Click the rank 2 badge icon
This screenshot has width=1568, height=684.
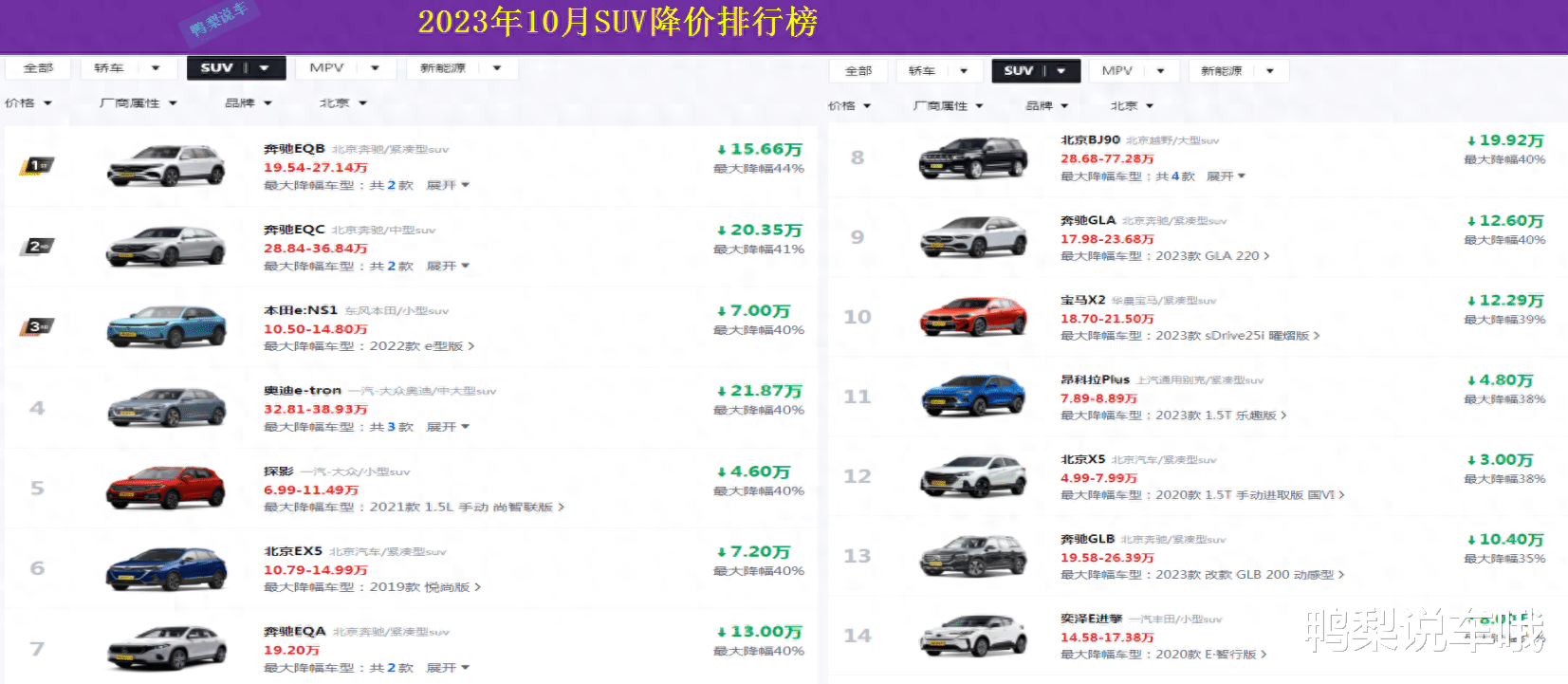pyautogui.click(x=36, y=247)
